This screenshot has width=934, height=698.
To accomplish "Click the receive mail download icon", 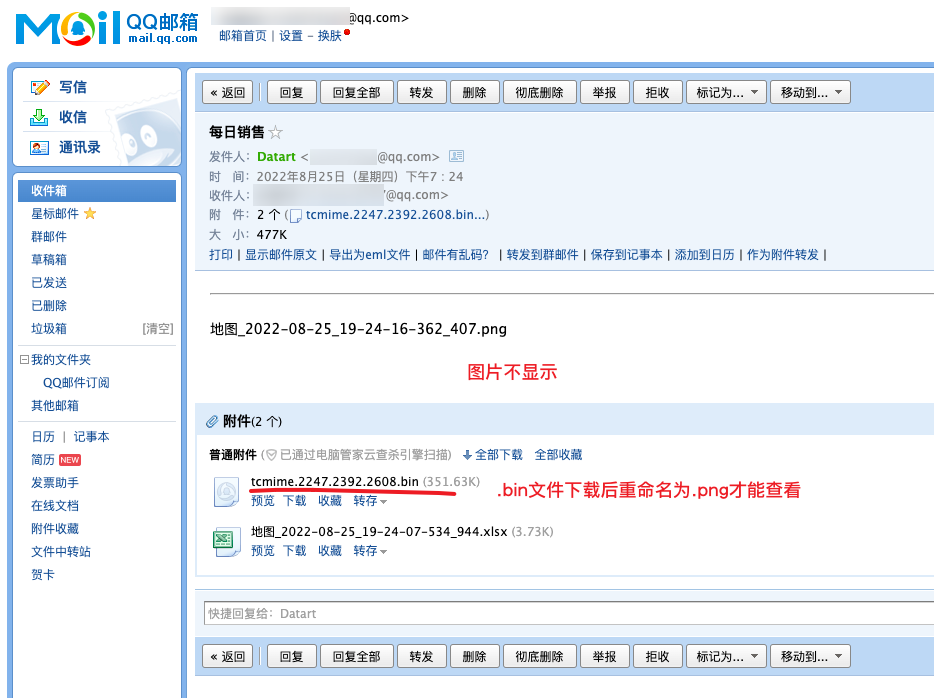I will (x=39, y=117).
